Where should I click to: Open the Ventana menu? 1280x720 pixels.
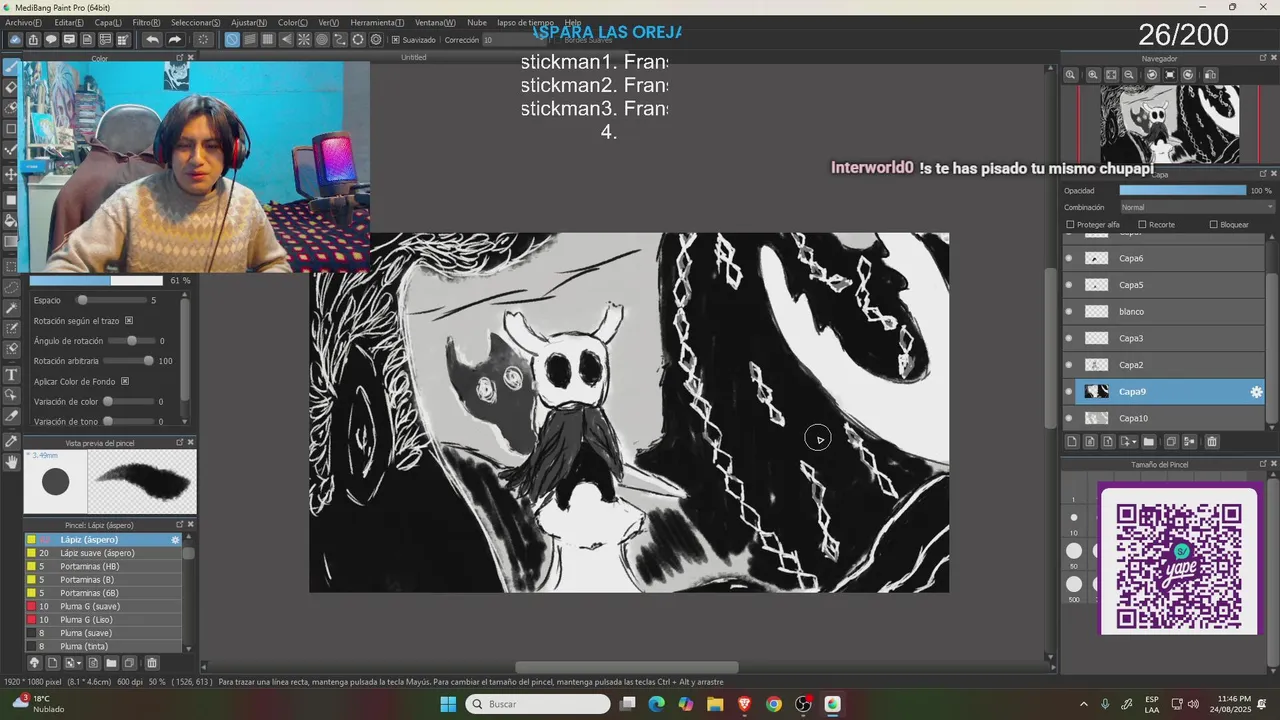coord(435,22)
